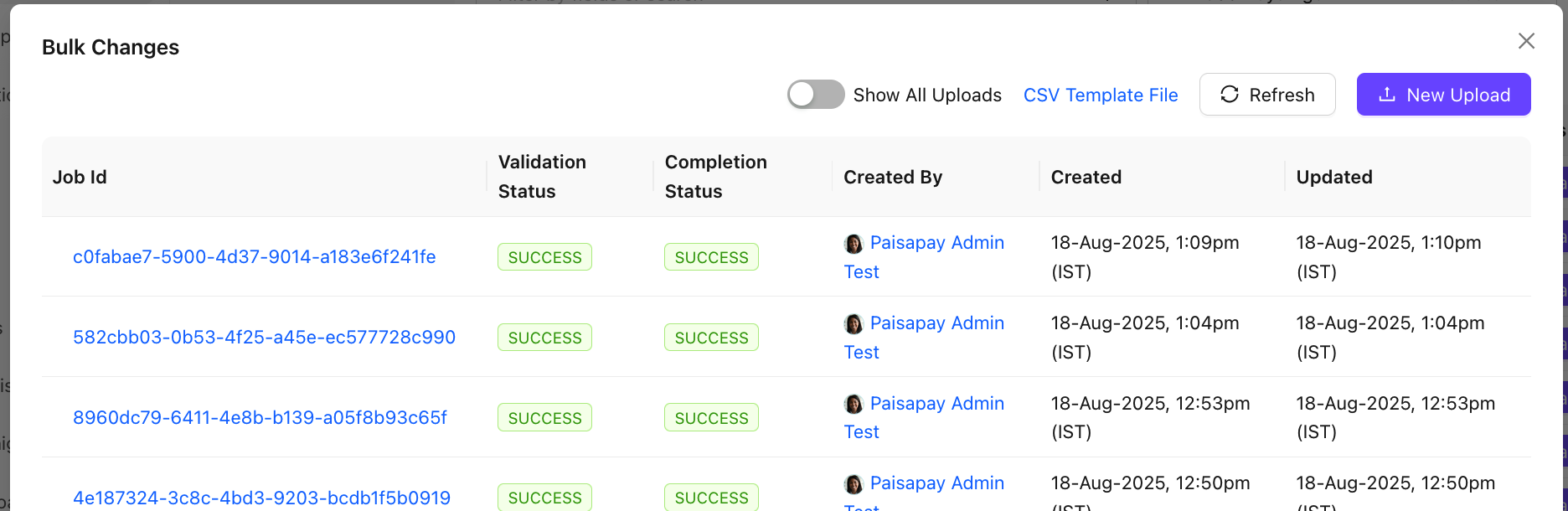1568x511 pixels.
Task: Open the CSV Template File link
Action: coord(1100,95)
